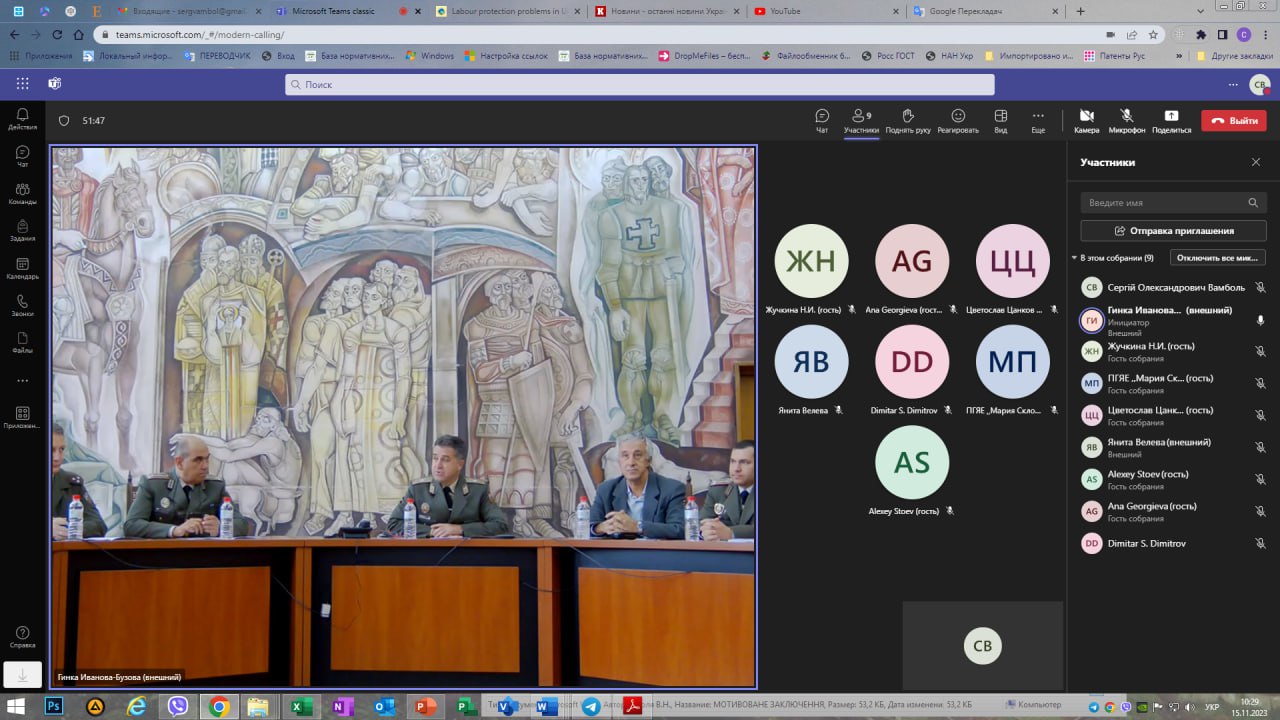The image size is (1280, 720).
Task: Open Chrome extensions puzzle icon
Action: [x=1201, y=34]
